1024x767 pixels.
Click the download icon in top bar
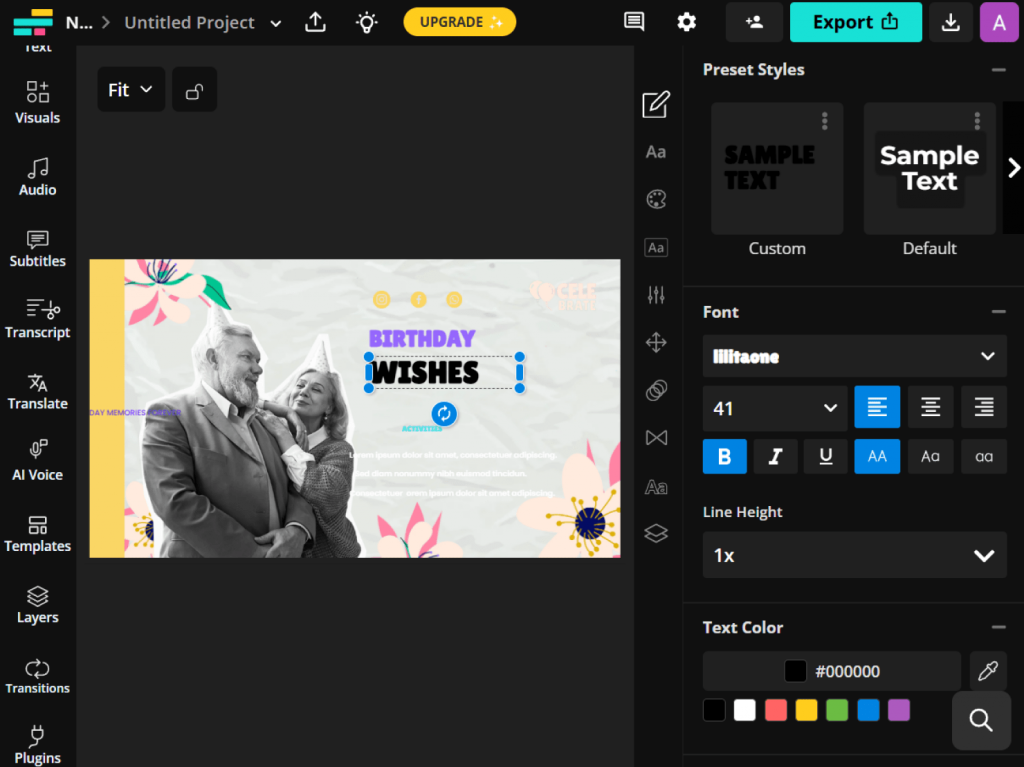coord(950,22)
